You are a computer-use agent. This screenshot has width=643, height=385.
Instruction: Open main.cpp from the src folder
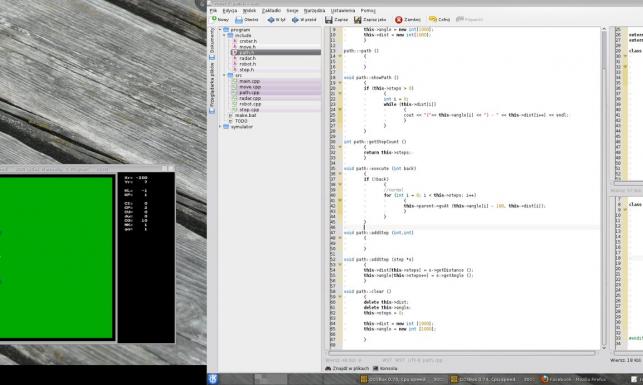[249, 81]
